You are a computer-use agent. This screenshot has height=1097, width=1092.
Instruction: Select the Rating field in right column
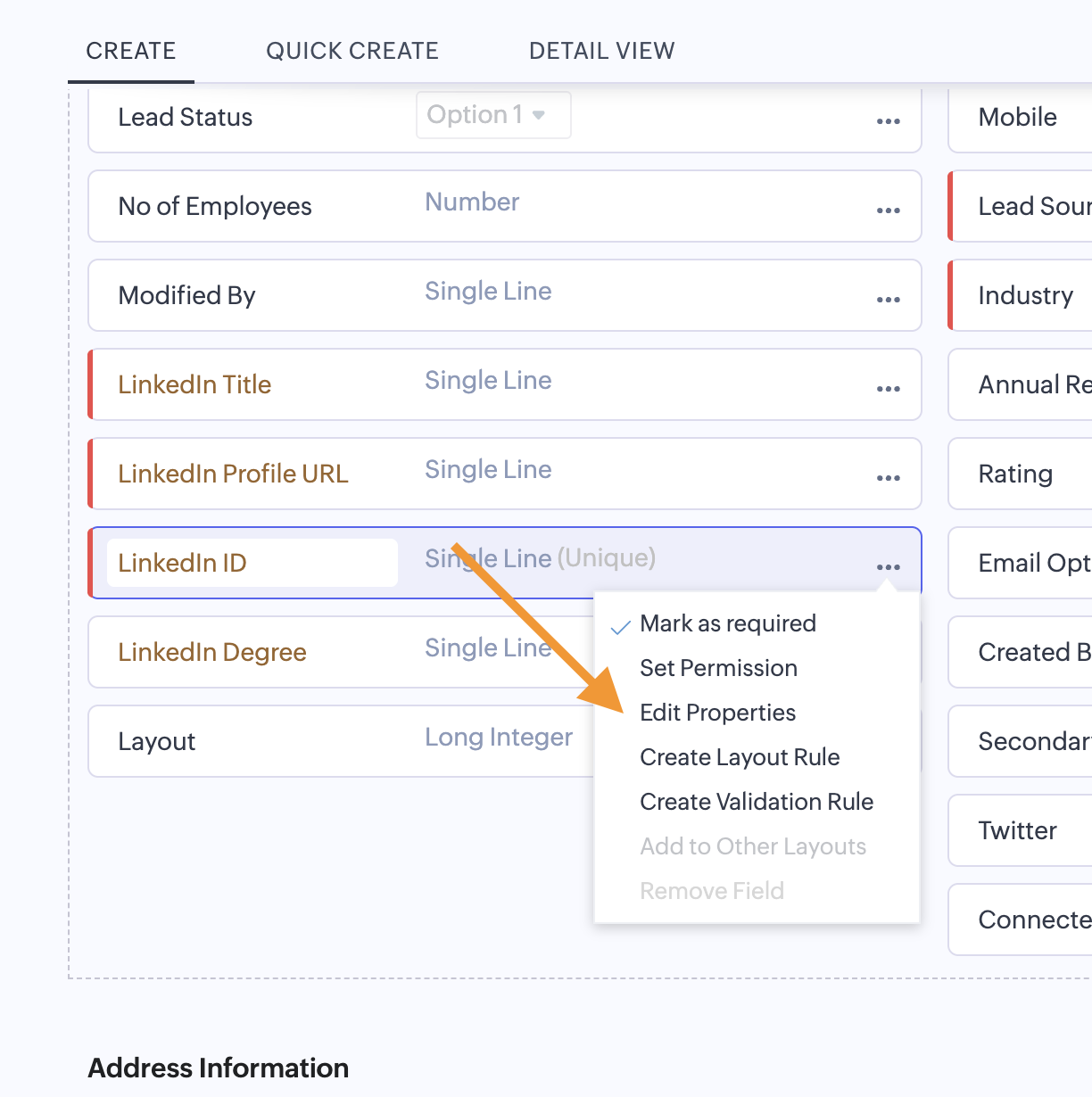[1021, 474]
